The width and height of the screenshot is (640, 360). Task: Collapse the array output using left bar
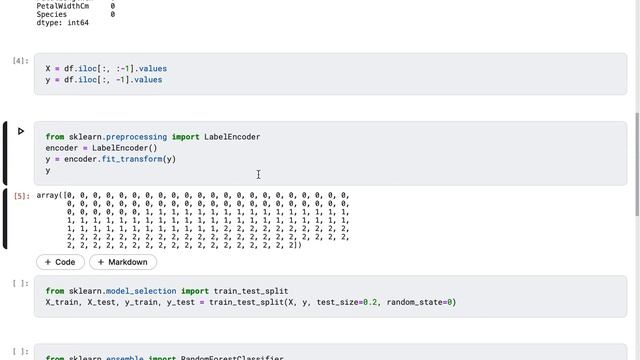pos(5,219)
